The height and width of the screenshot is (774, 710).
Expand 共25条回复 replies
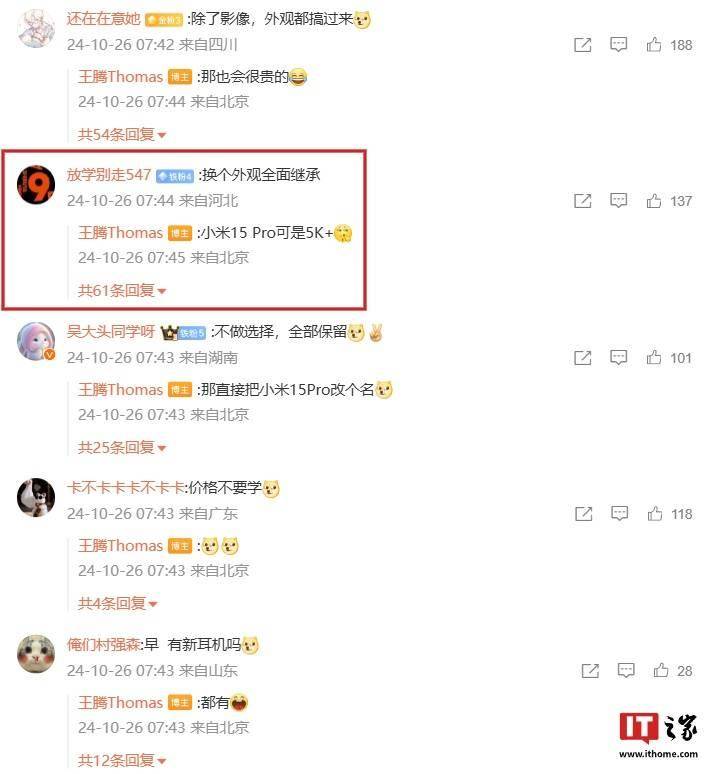122,447
